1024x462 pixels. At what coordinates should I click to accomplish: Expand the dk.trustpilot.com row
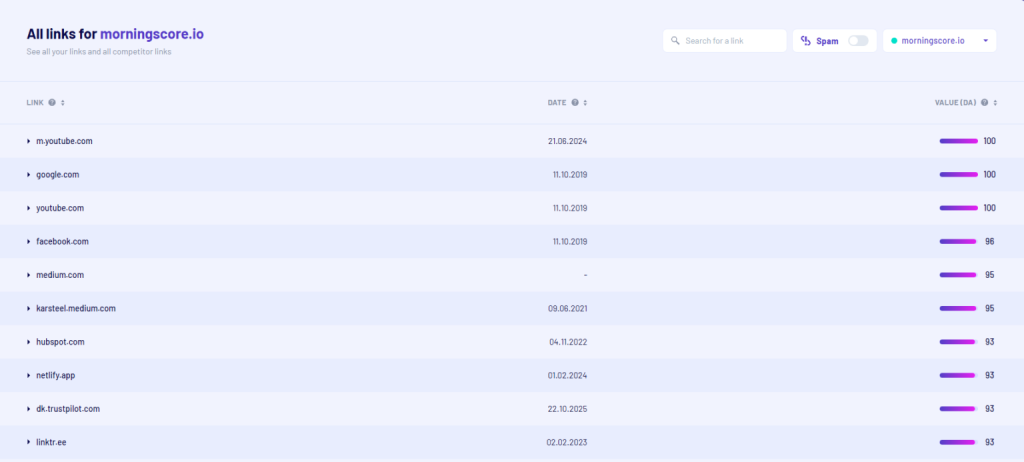[29, 409]
